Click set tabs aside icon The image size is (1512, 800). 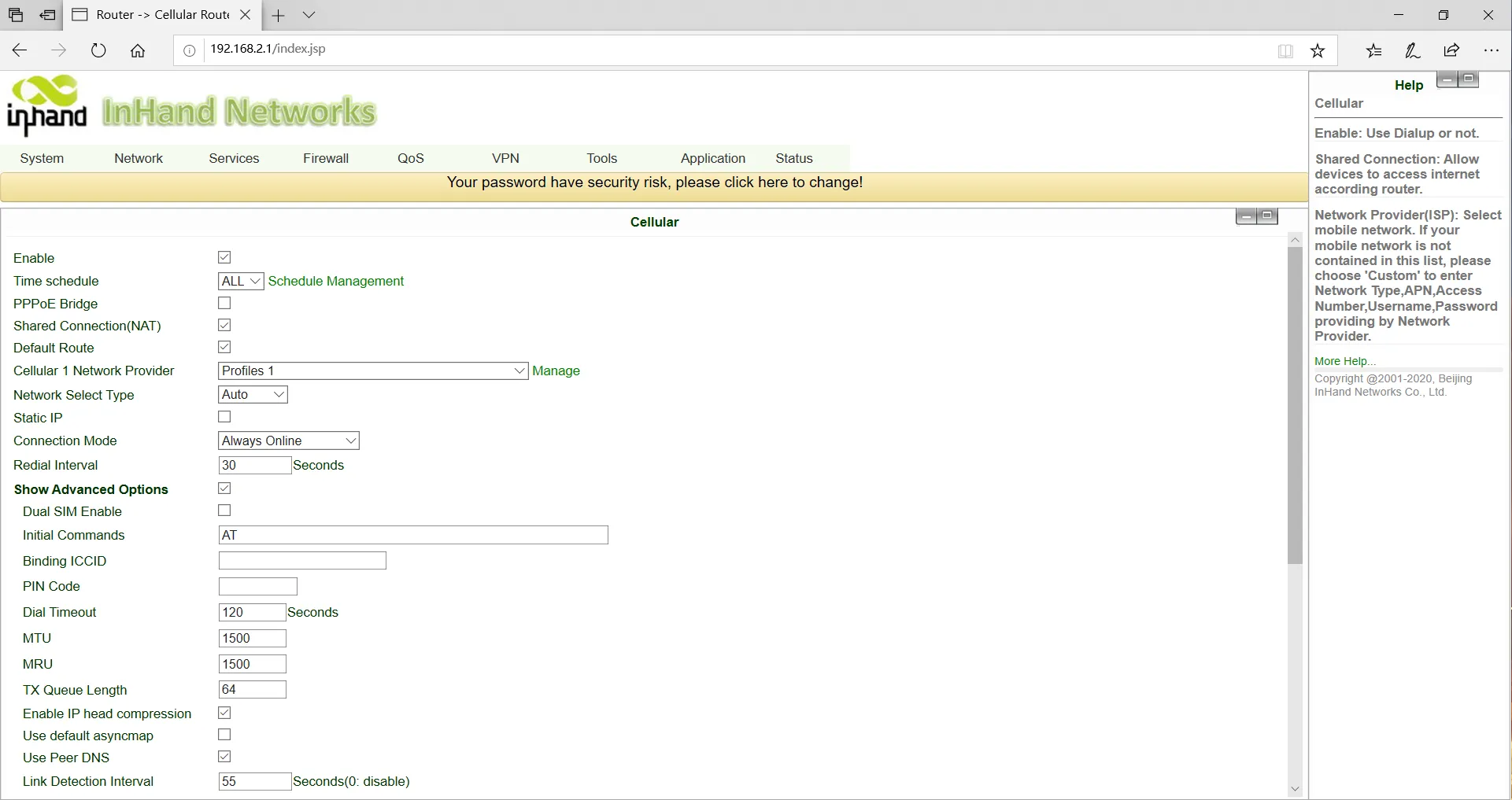point(48,15)
